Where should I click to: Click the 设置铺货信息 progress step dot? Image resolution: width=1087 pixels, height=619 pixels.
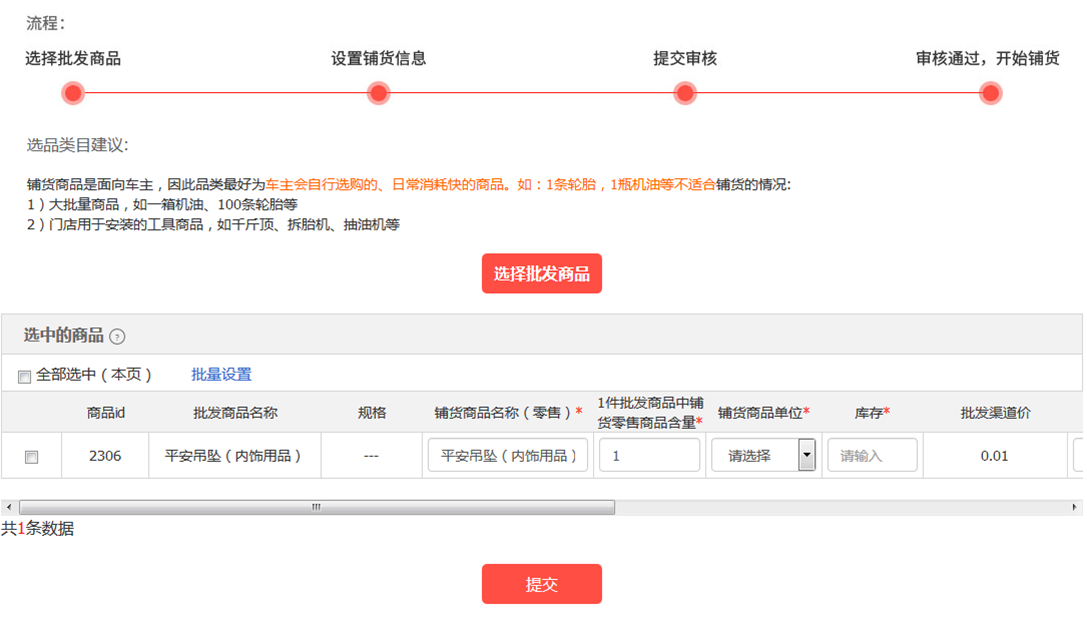point(378,92)
